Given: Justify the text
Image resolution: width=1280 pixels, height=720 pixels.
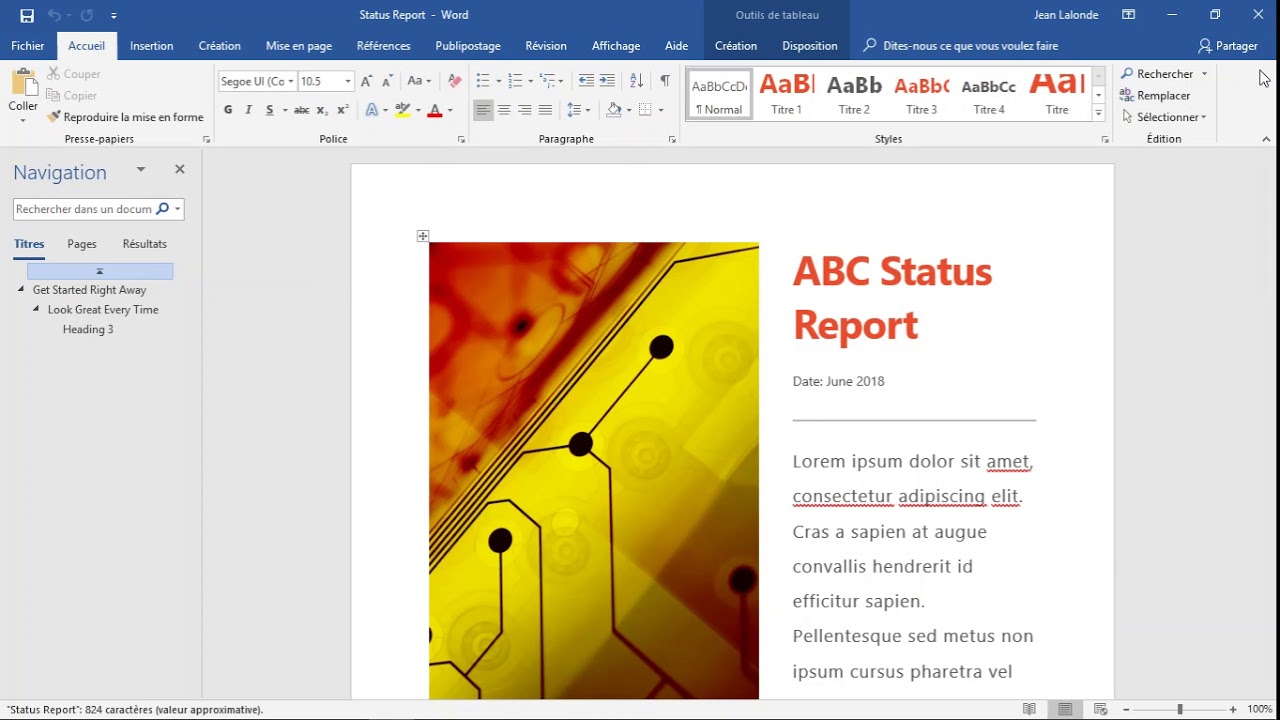Looking at the screenshot, I should 545,110.
